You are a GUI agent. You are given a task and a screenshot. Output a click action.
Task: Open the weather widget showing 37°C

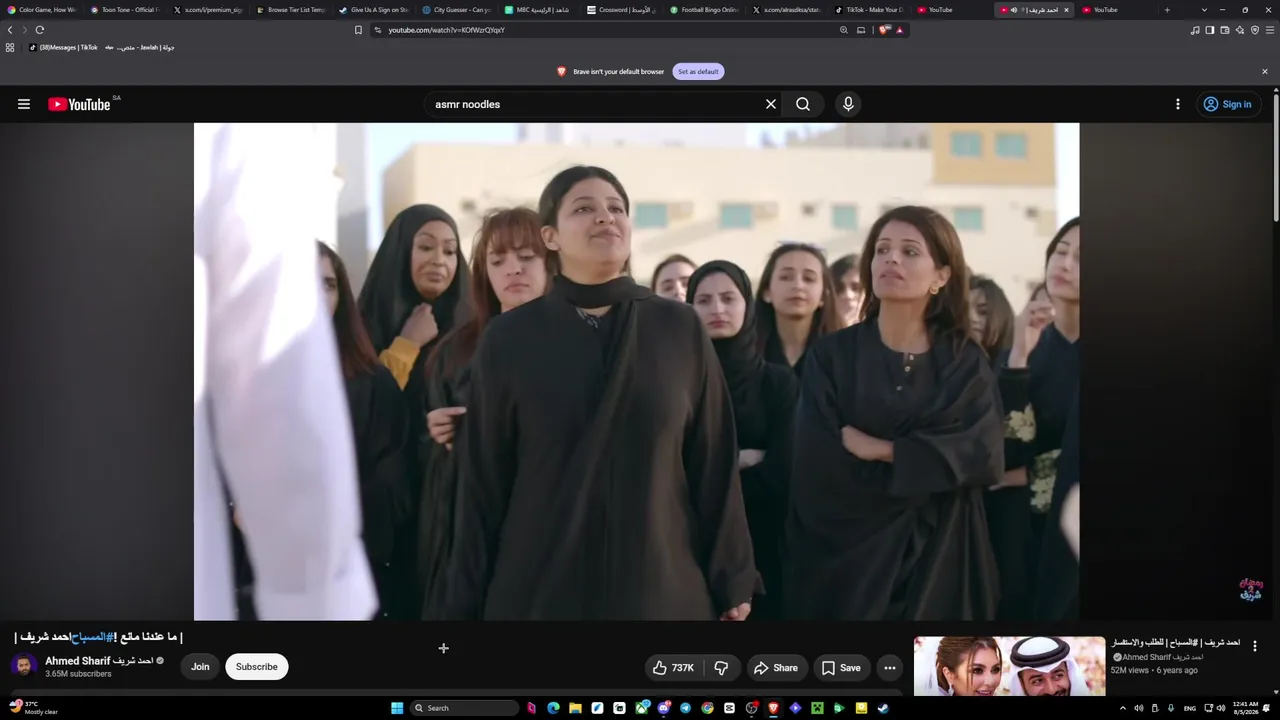coord(35,708)
